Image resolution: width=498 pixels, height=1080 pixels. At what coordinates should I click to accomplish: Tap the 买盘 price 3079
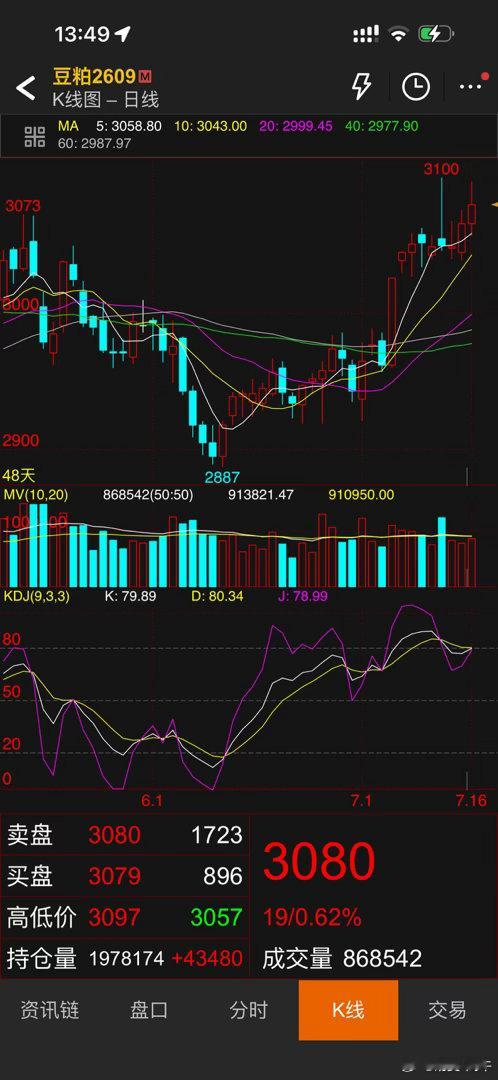click(x=114, y=876)
